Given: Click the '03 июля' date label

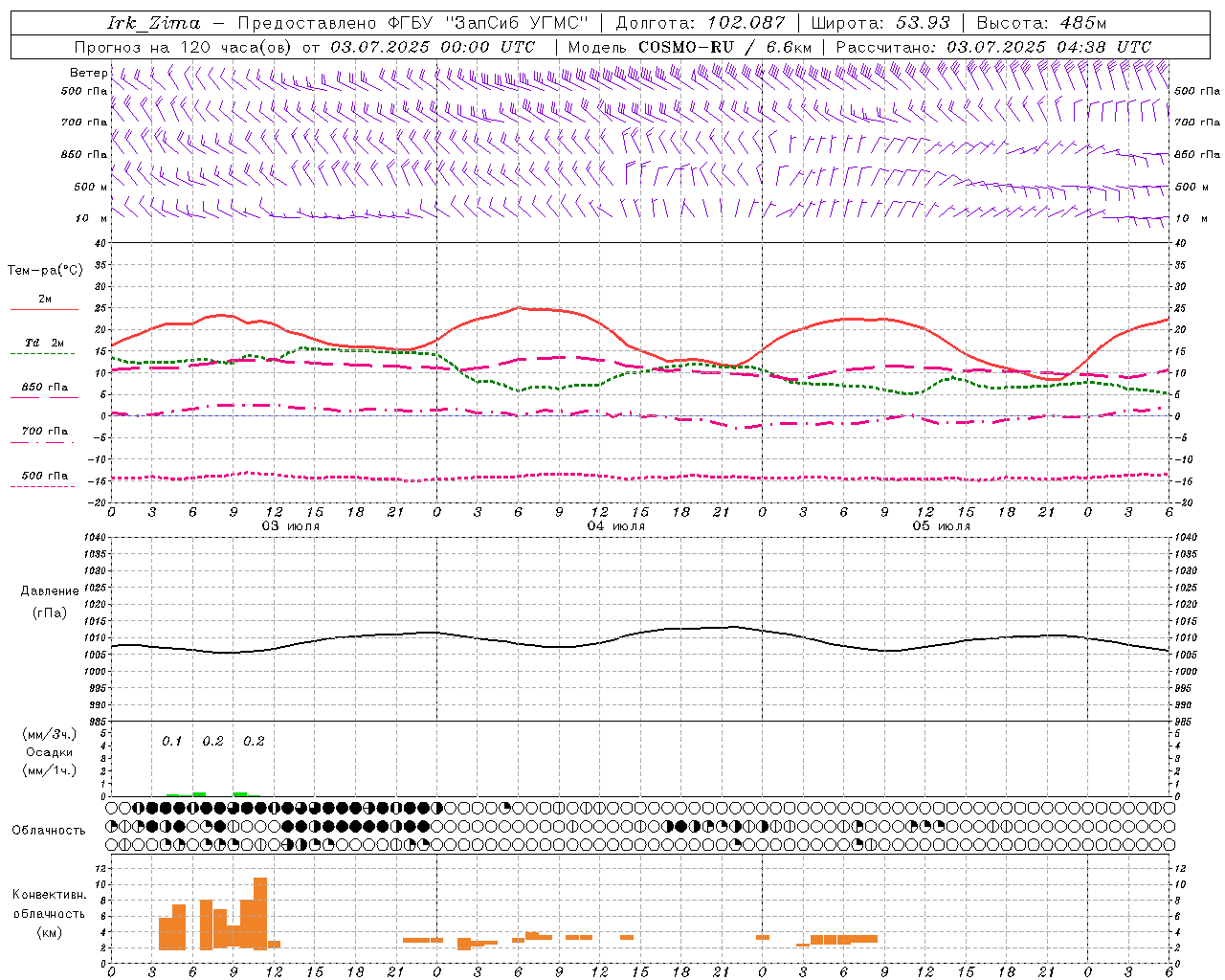Looking at the screenshot, I should pyautogui.click(x=291, y=526).
